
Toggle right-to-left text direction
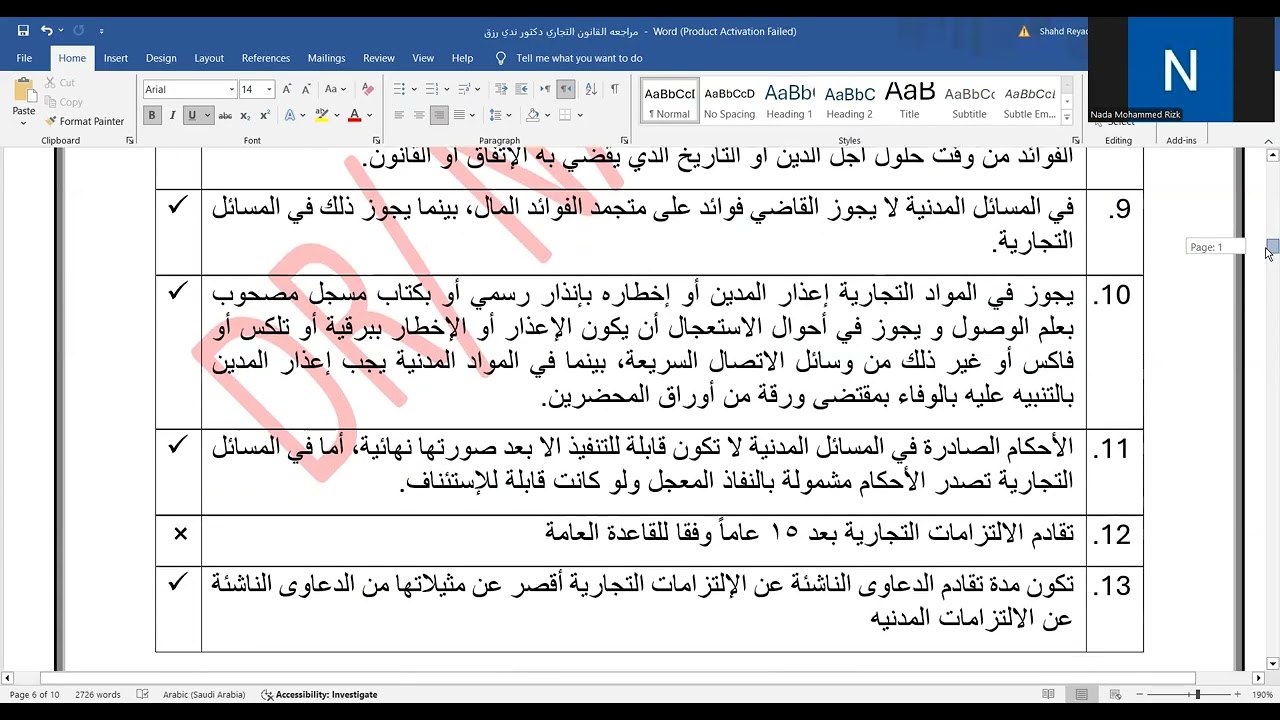[565, 89]
